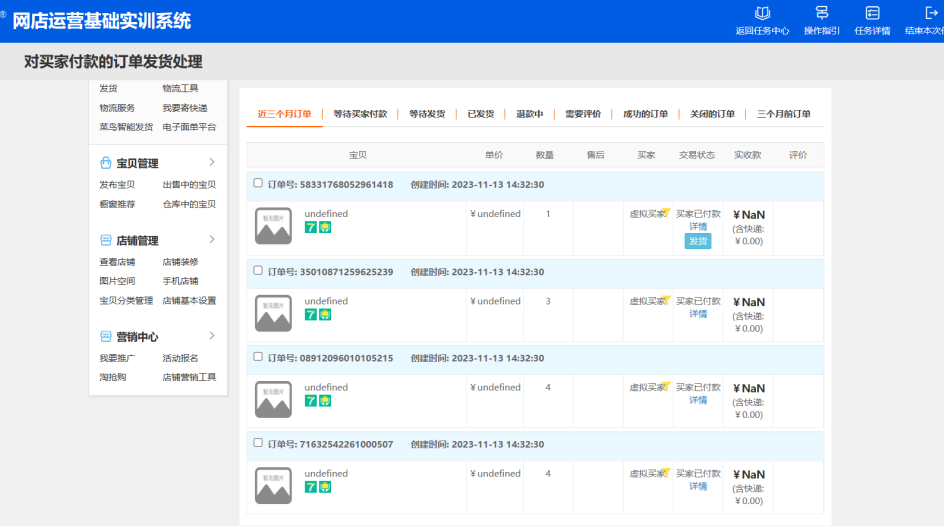
Task: Open the 需要评价 tab
Action: [x=583, y=114]
